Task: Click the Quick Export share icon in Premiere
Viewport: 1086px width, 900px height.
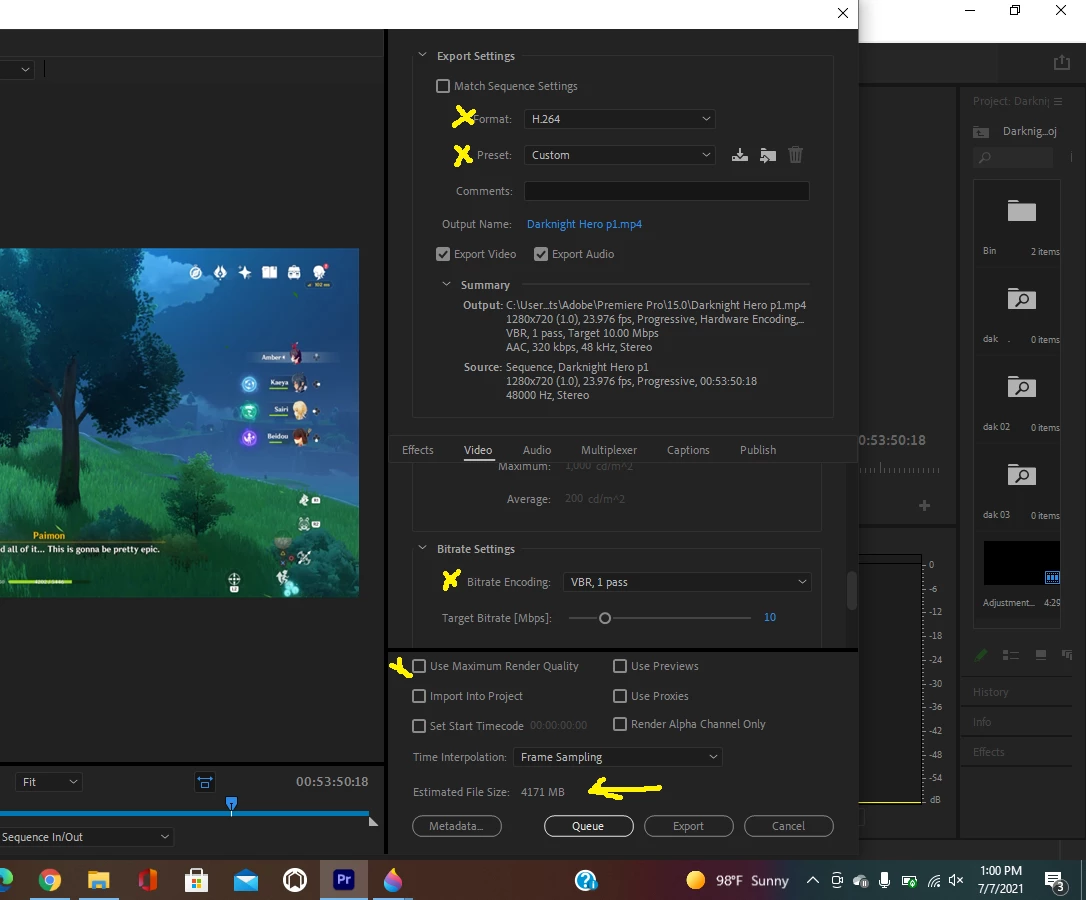Action: [1062, 62]
